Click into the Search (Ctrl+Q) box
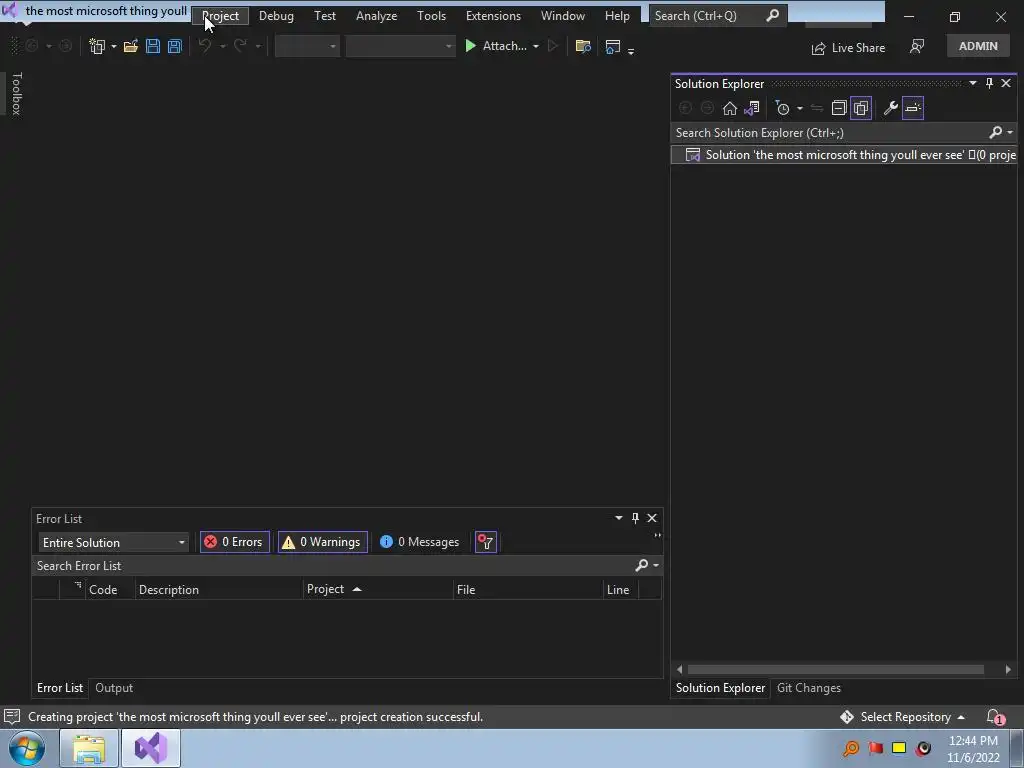Image resolution: width=1024 pixels, height=768 pixels. click(718, 16)
